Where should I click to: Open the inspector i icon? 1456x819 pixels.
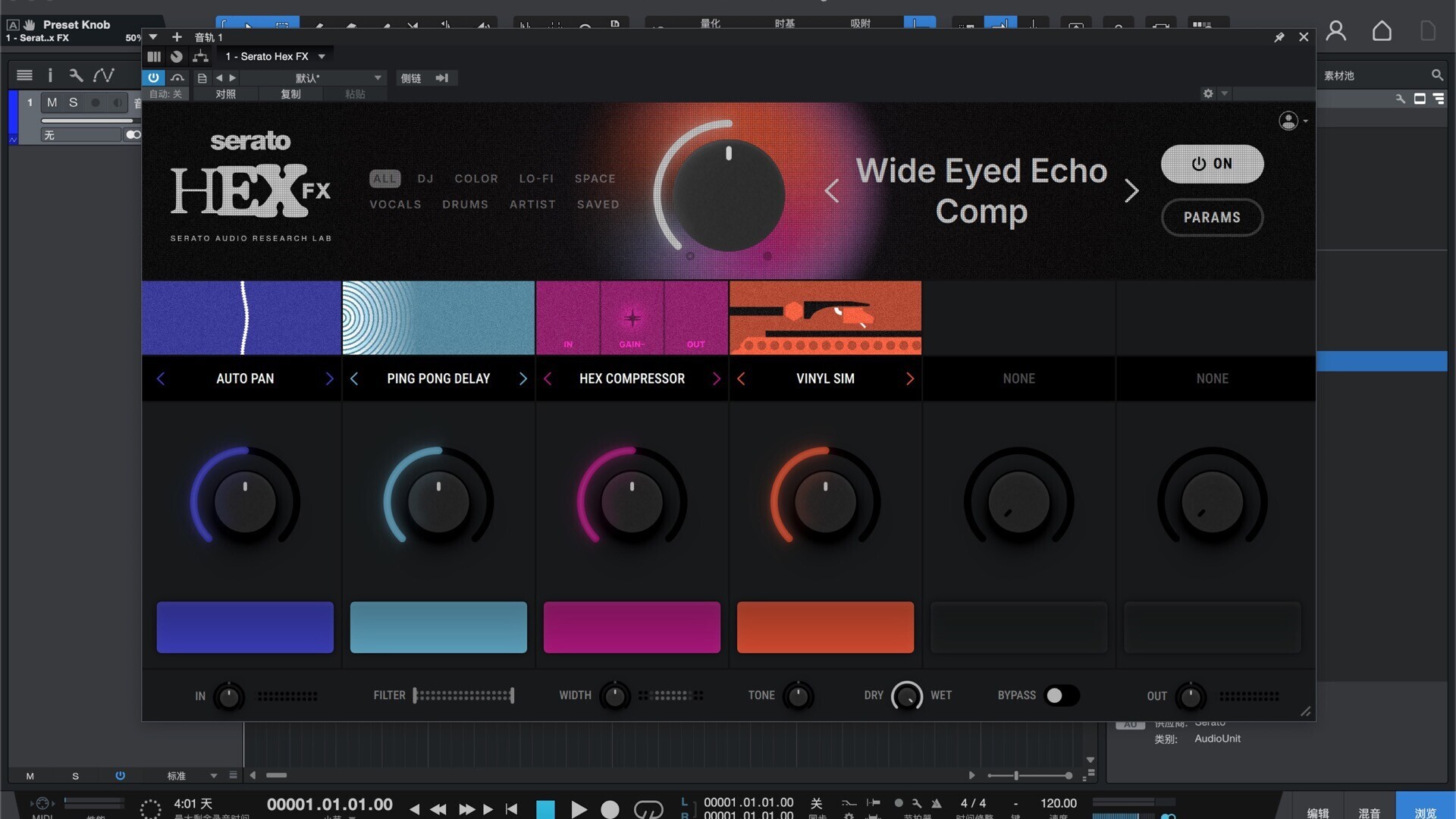click(50, 75)
